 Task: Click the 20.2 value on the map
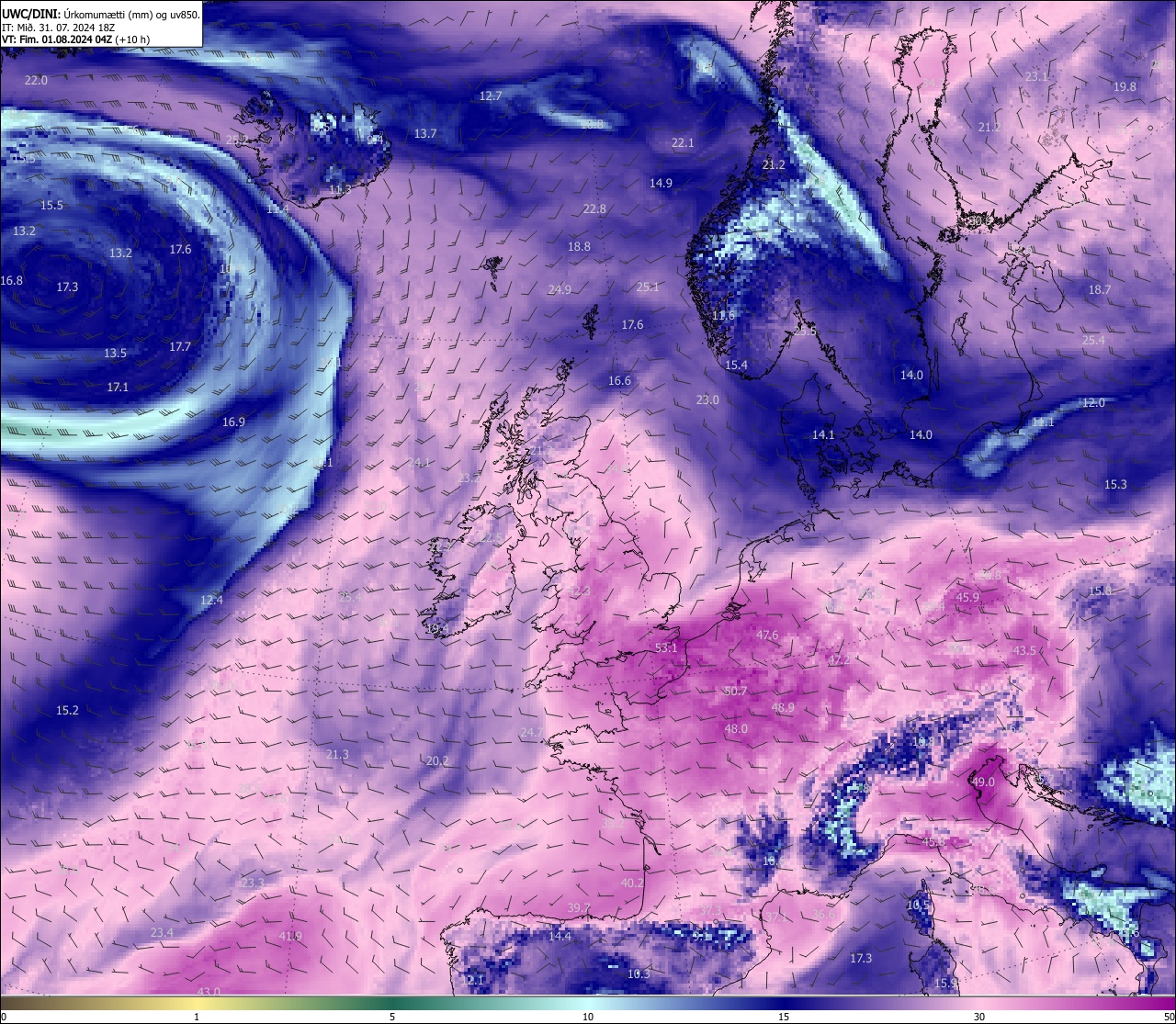437,761
